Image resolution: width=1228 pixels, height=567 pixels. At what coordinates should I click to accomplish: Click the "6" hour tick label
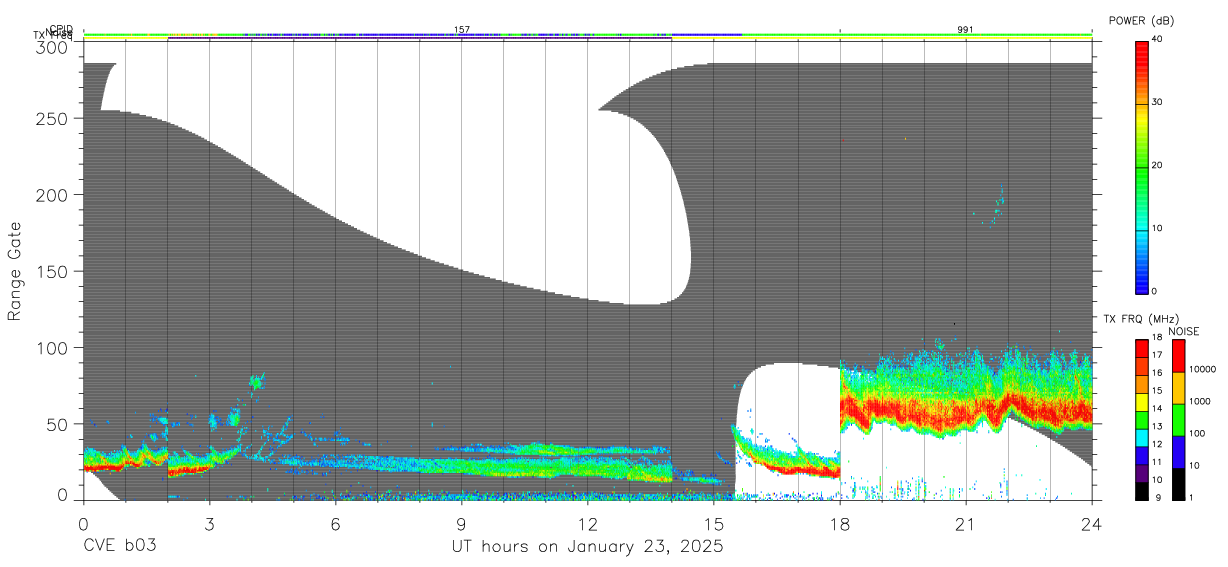click(x=335, y=523)
